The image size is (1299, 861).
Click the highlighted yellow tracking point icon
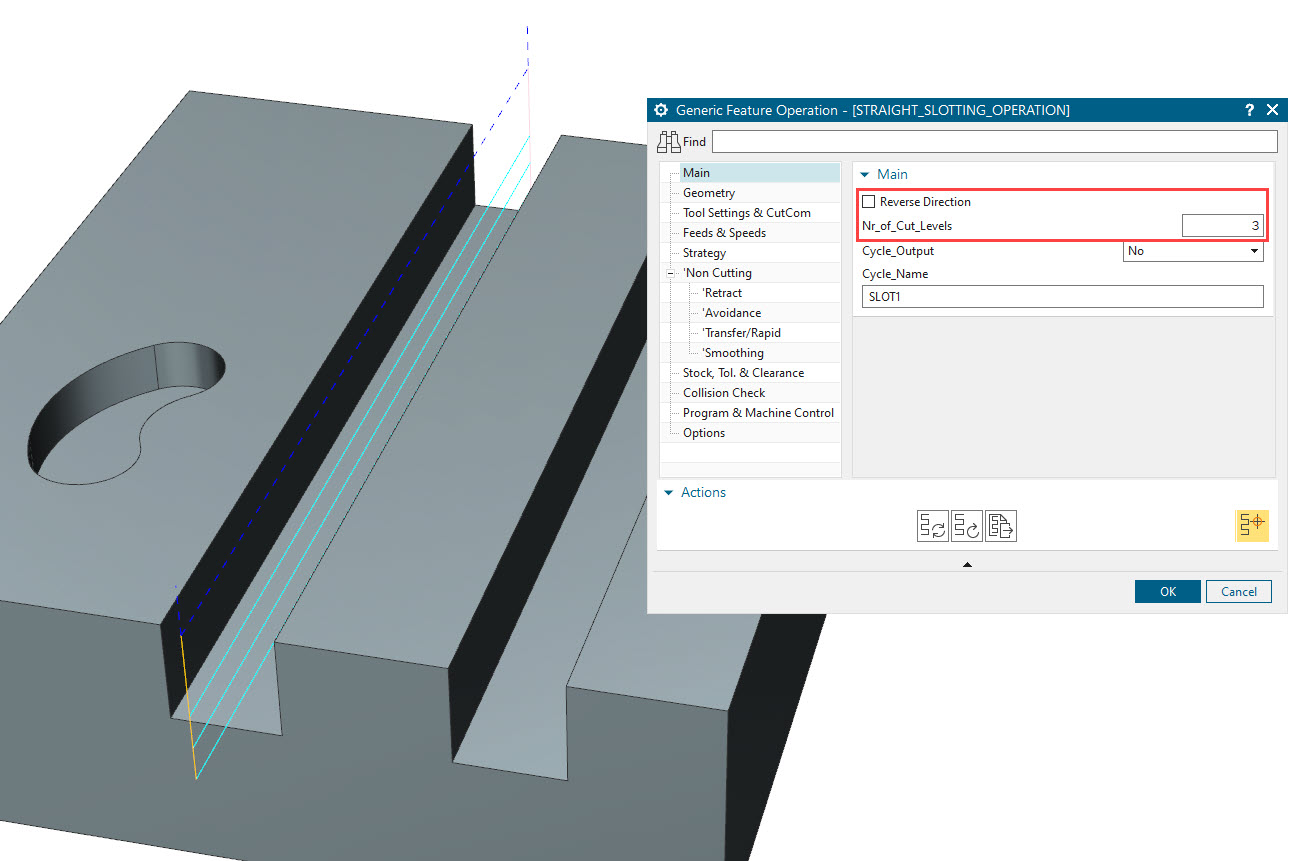point(1252,524)
